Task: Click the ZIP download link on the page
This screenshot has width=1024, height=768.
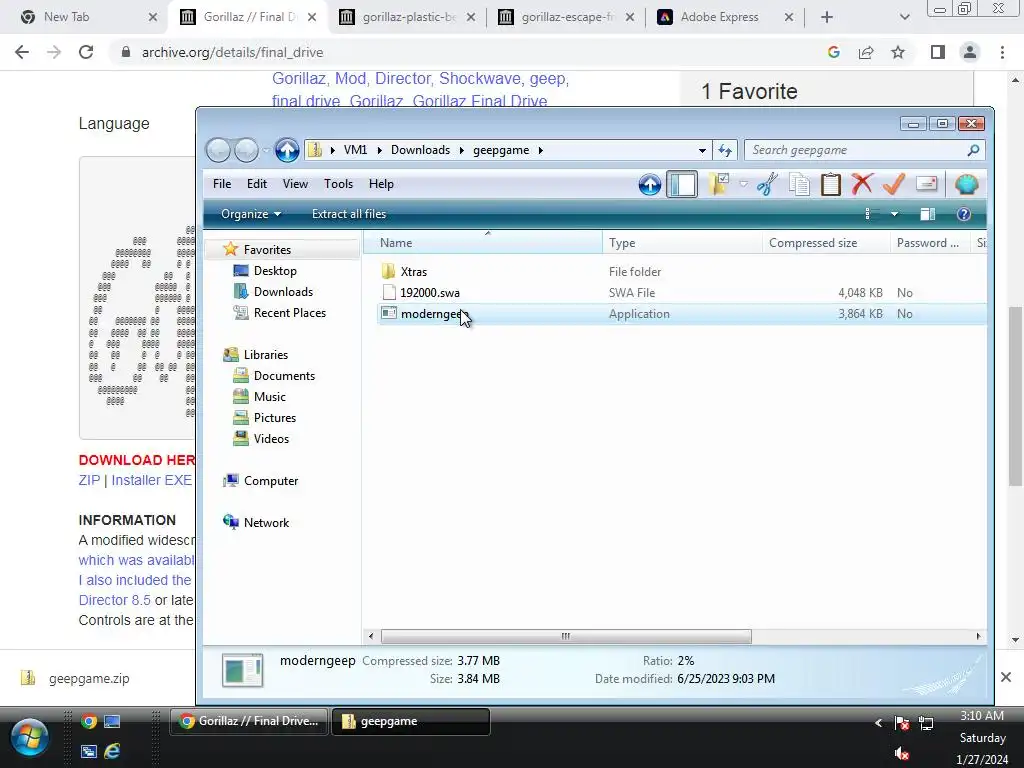Action: tap(89, 481)
